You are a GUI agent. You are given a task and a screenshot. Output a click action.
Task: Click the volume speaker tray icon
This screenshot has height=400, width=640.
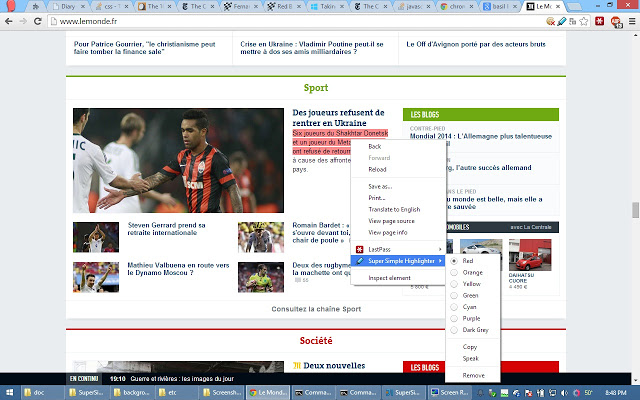pos(564,393)
